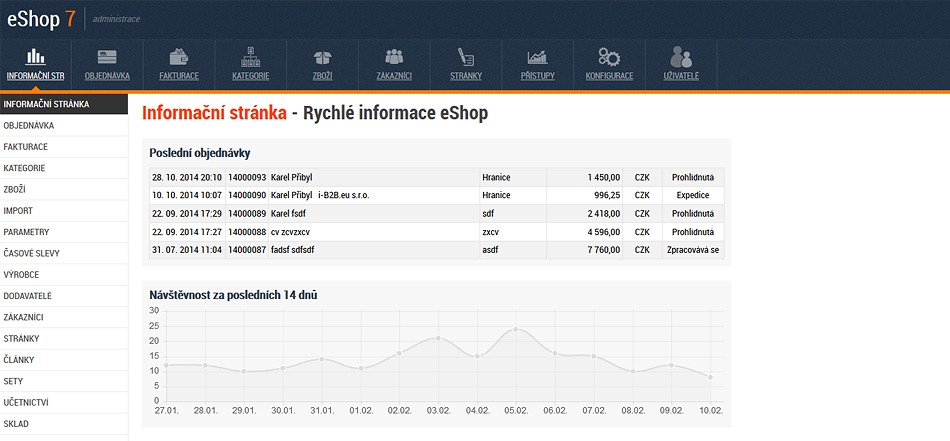The height and width of the screenshot is (441, 950).
Task: Open Zboží box icon
Action: pyautogui.click(x=322, y=57)
